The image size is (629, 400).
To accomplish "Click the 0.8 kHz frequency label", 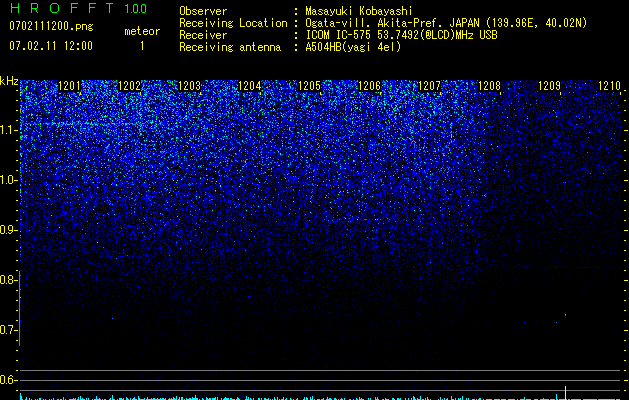I will pyautogui.click(x=8, y=280).
